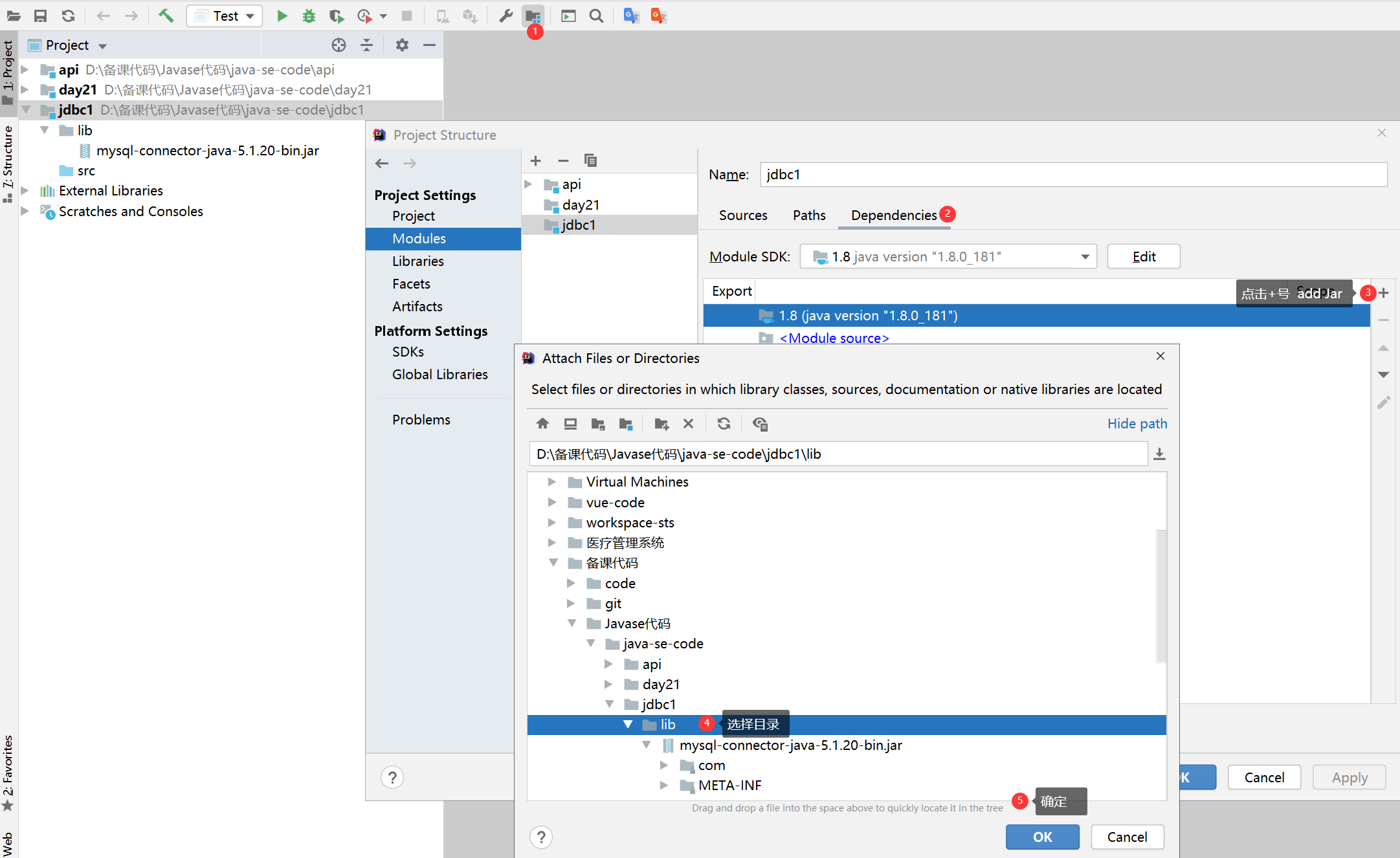
Task: Switch to the Sources tab
Action: click(742, 215)
